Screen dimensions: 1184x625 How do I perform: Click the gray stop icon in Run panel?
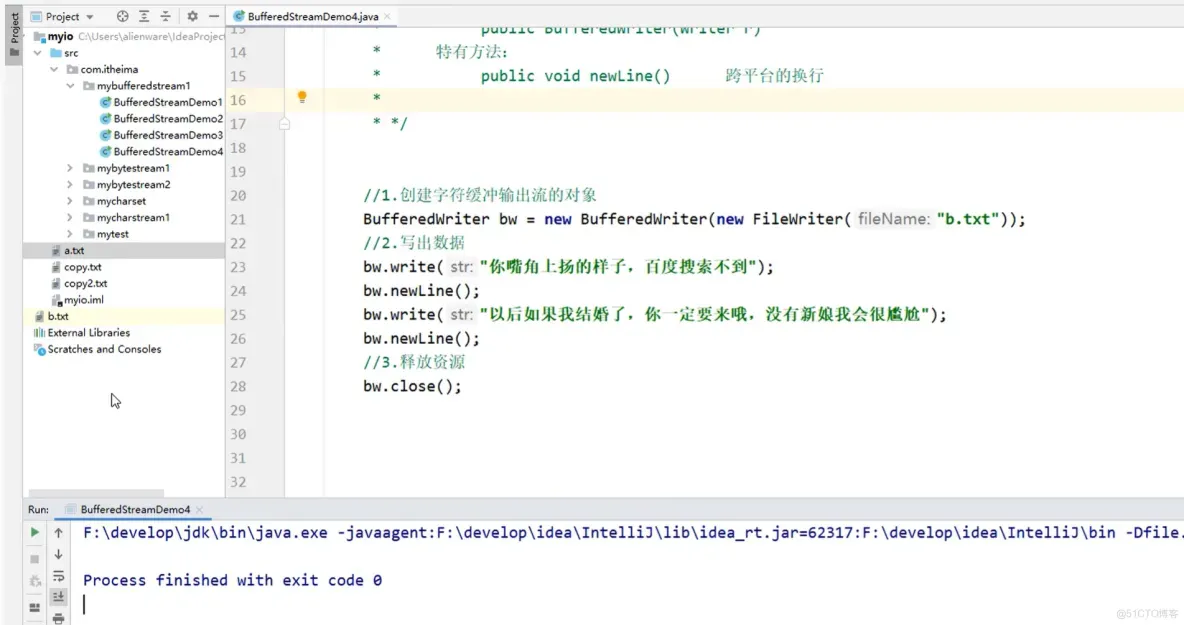point(35,559)
